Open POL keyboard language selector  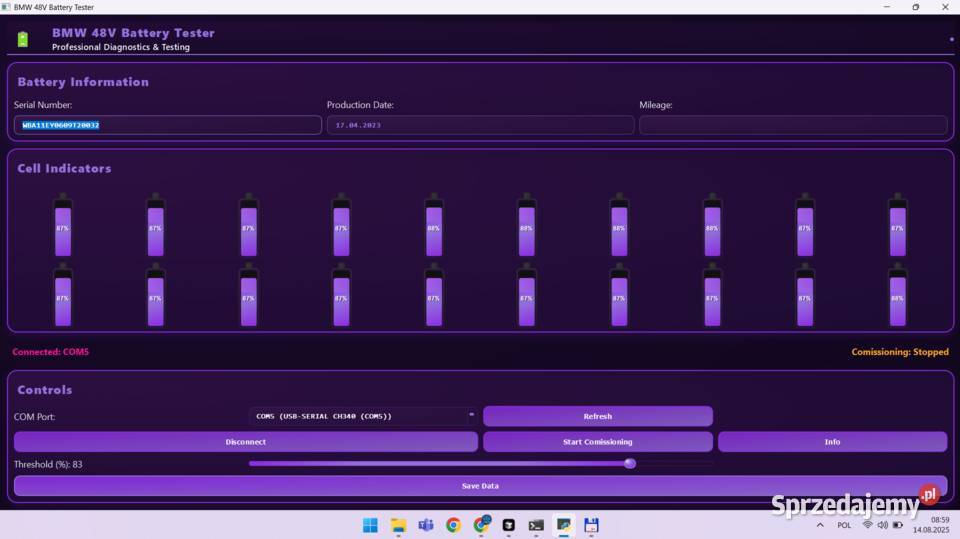click(x=844, y=525)
